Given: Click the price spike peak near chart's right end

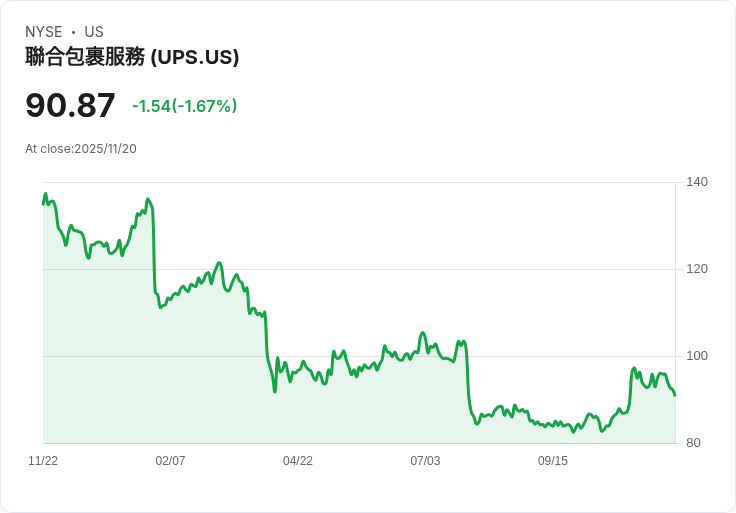Looking at the screenshot, I should tap(634, 368).
